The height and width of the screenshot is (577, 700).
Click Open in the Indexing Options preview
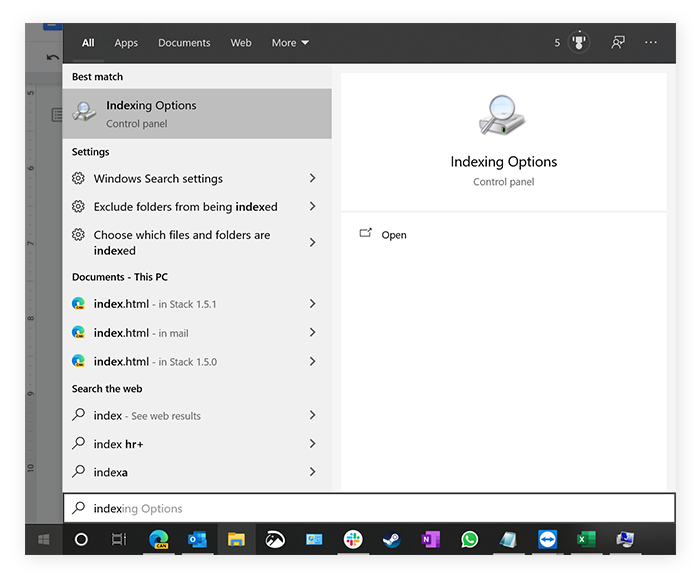393,235
